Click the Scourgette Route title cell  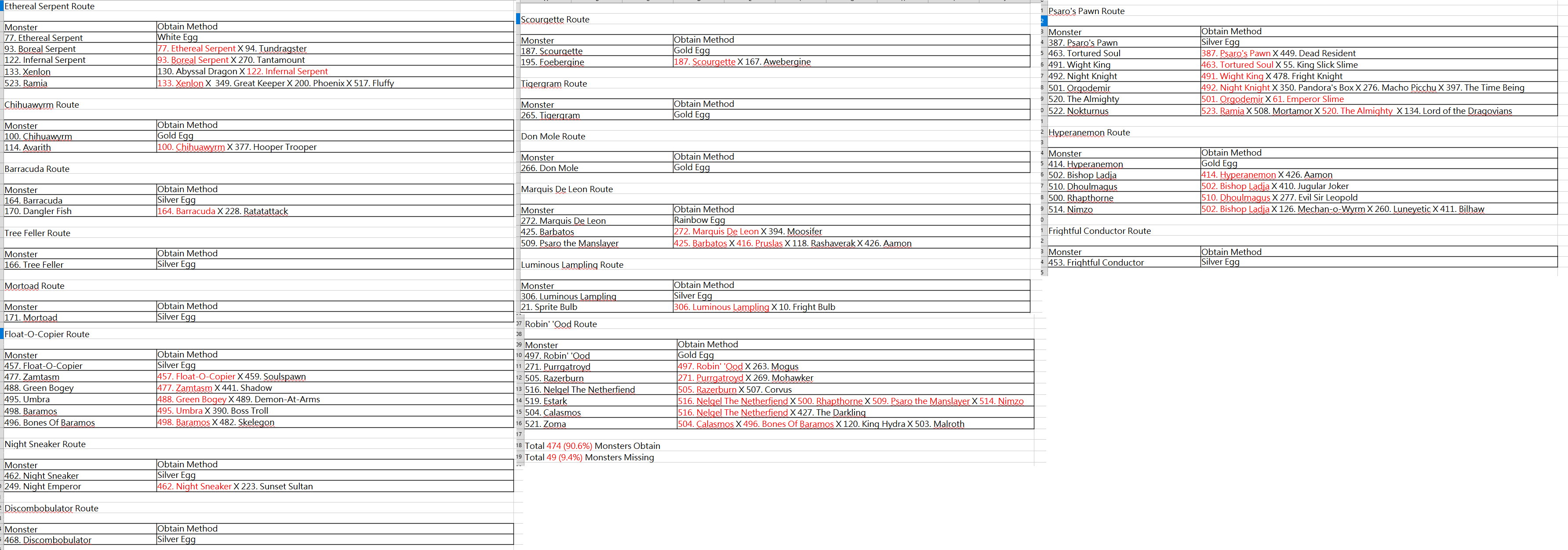(x=555, y=19)
